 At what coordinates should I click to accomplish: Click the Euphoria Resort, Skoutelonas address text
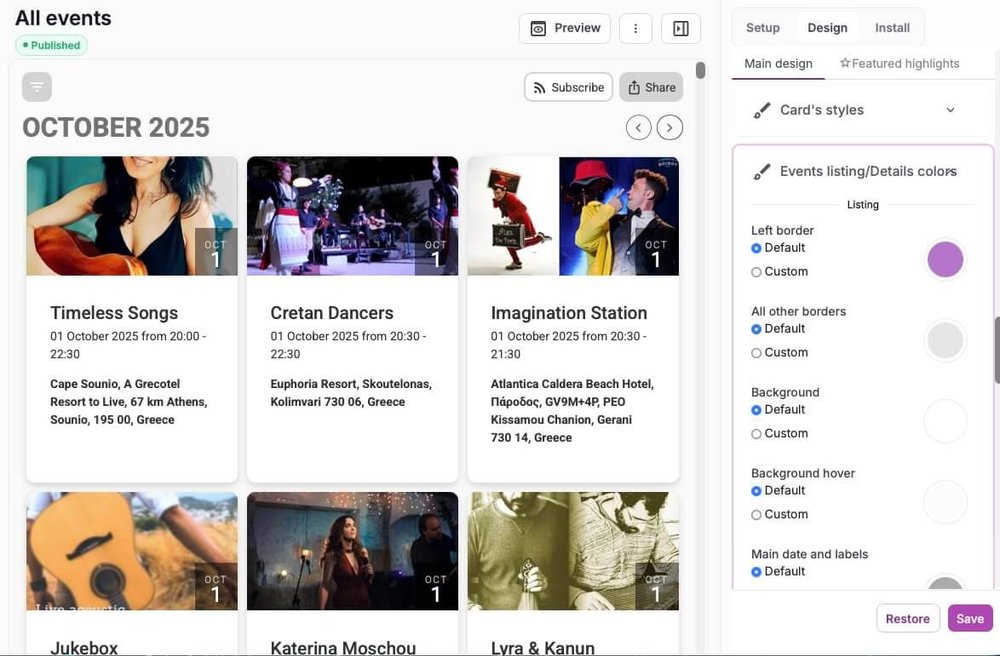[x=351, y=393]
